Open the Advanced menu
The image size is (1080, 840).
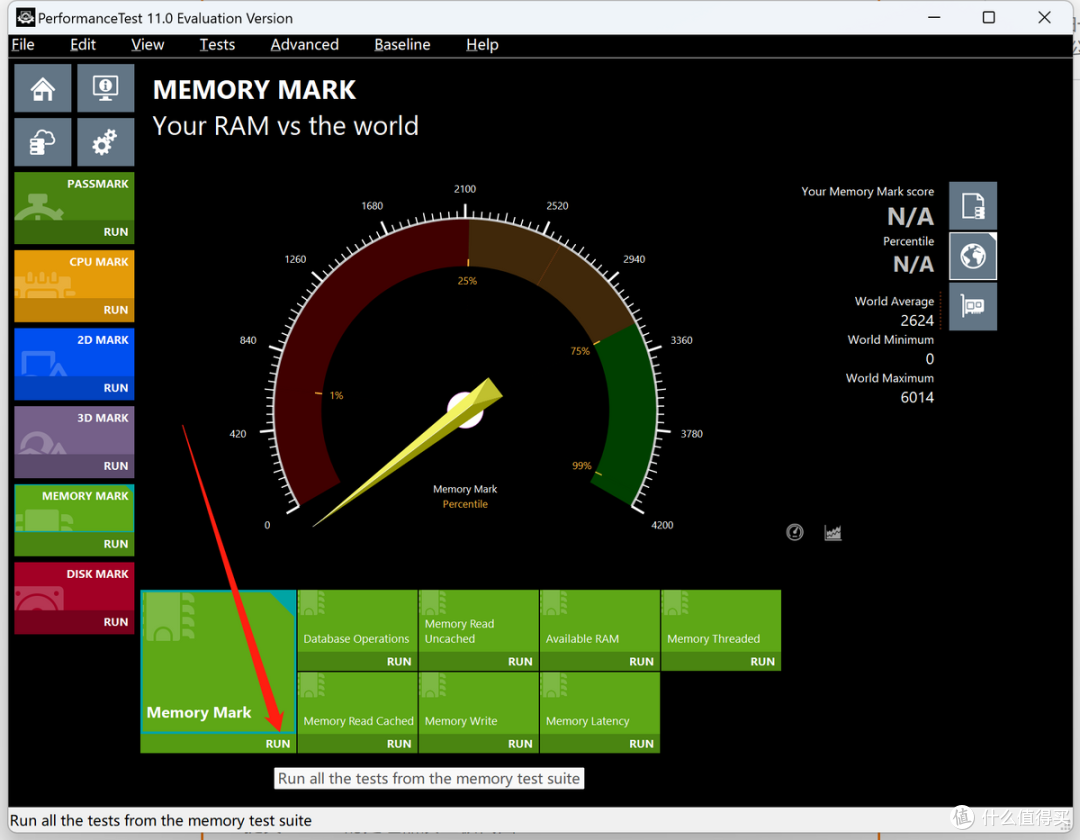coord(304,45)
